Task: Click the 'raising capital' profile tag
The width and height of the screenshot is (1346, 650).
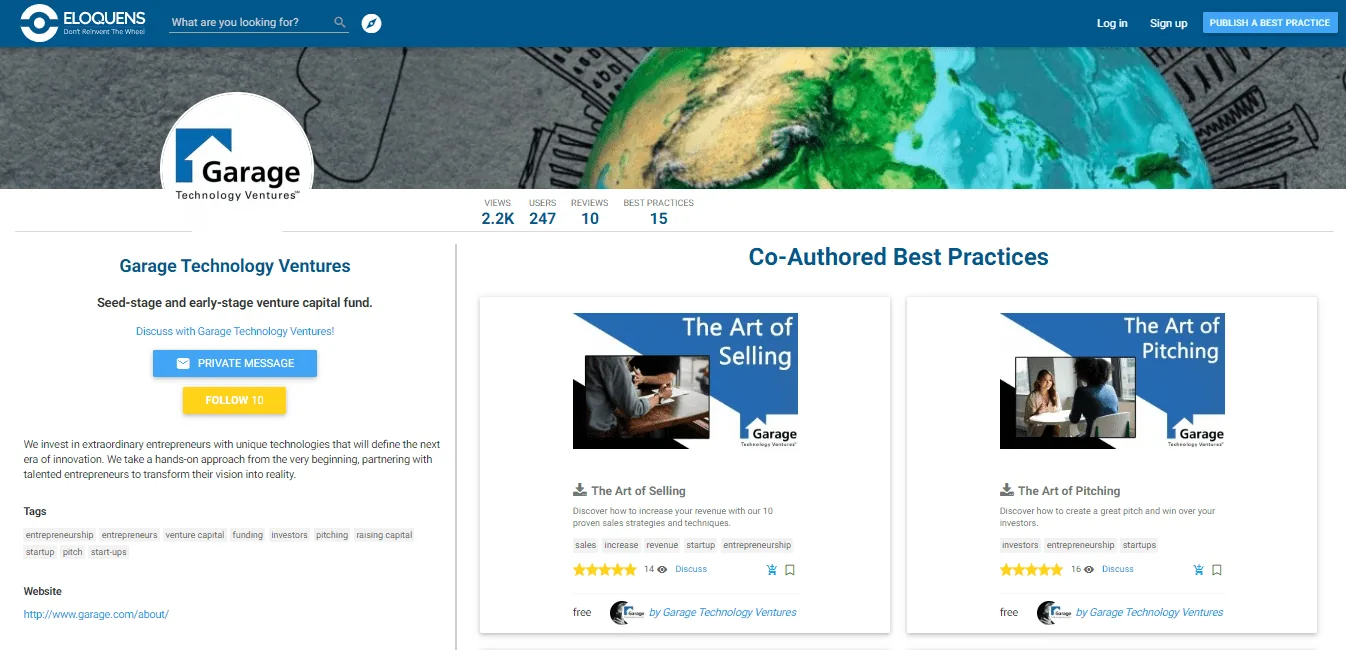Action: (384, 535)
